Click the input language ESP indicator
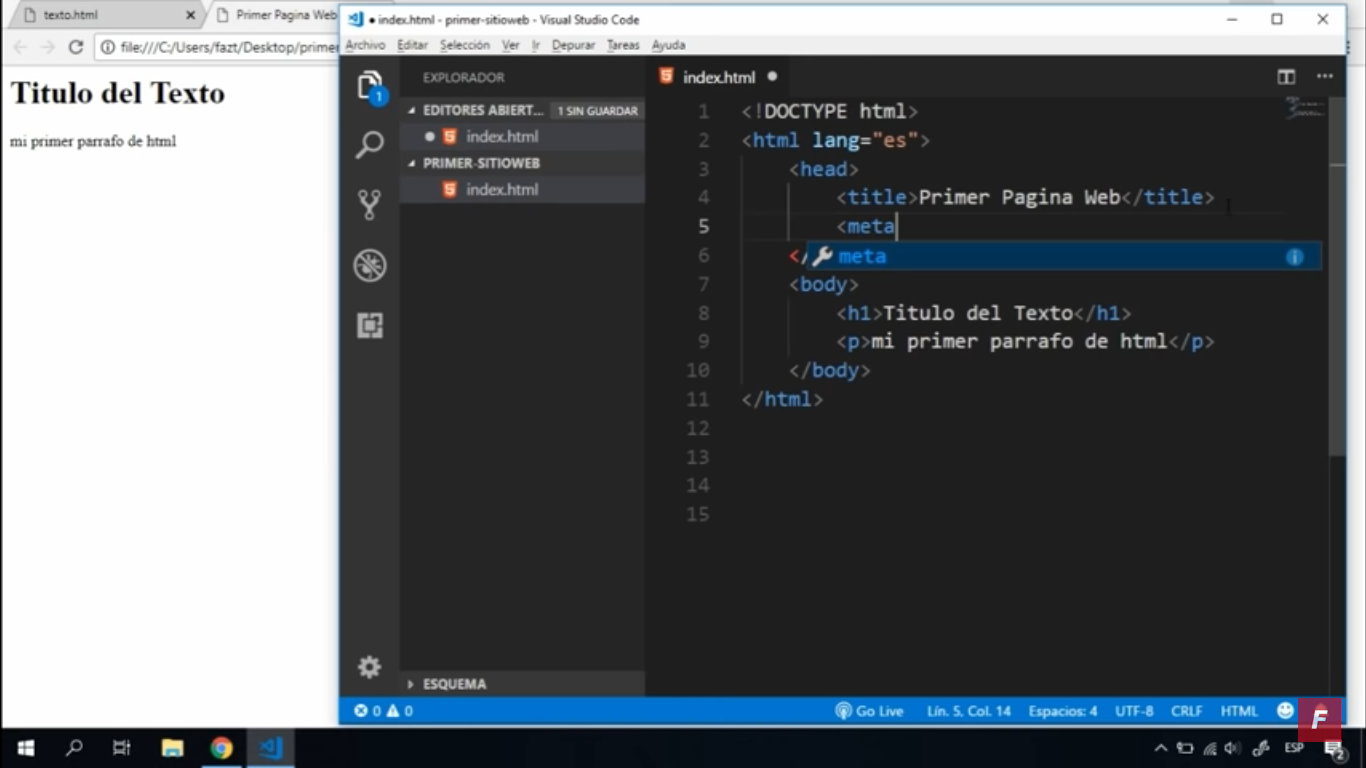This screenshot has height=768, width=1366. pyautogui.click(x=1294, y=748)
